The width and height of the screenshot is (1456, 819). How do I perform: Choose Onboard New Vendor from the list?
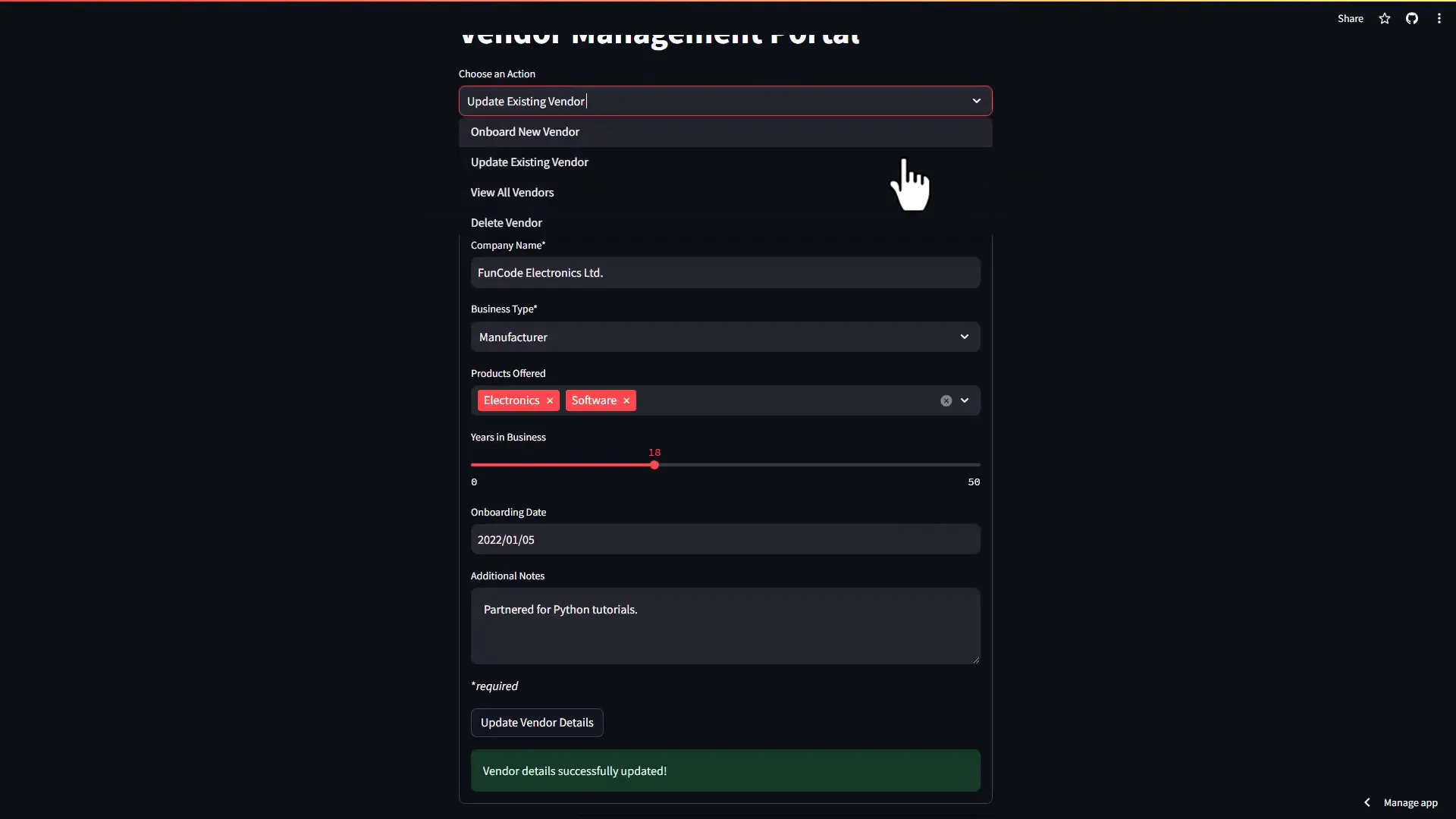click(x=524, y=131)
